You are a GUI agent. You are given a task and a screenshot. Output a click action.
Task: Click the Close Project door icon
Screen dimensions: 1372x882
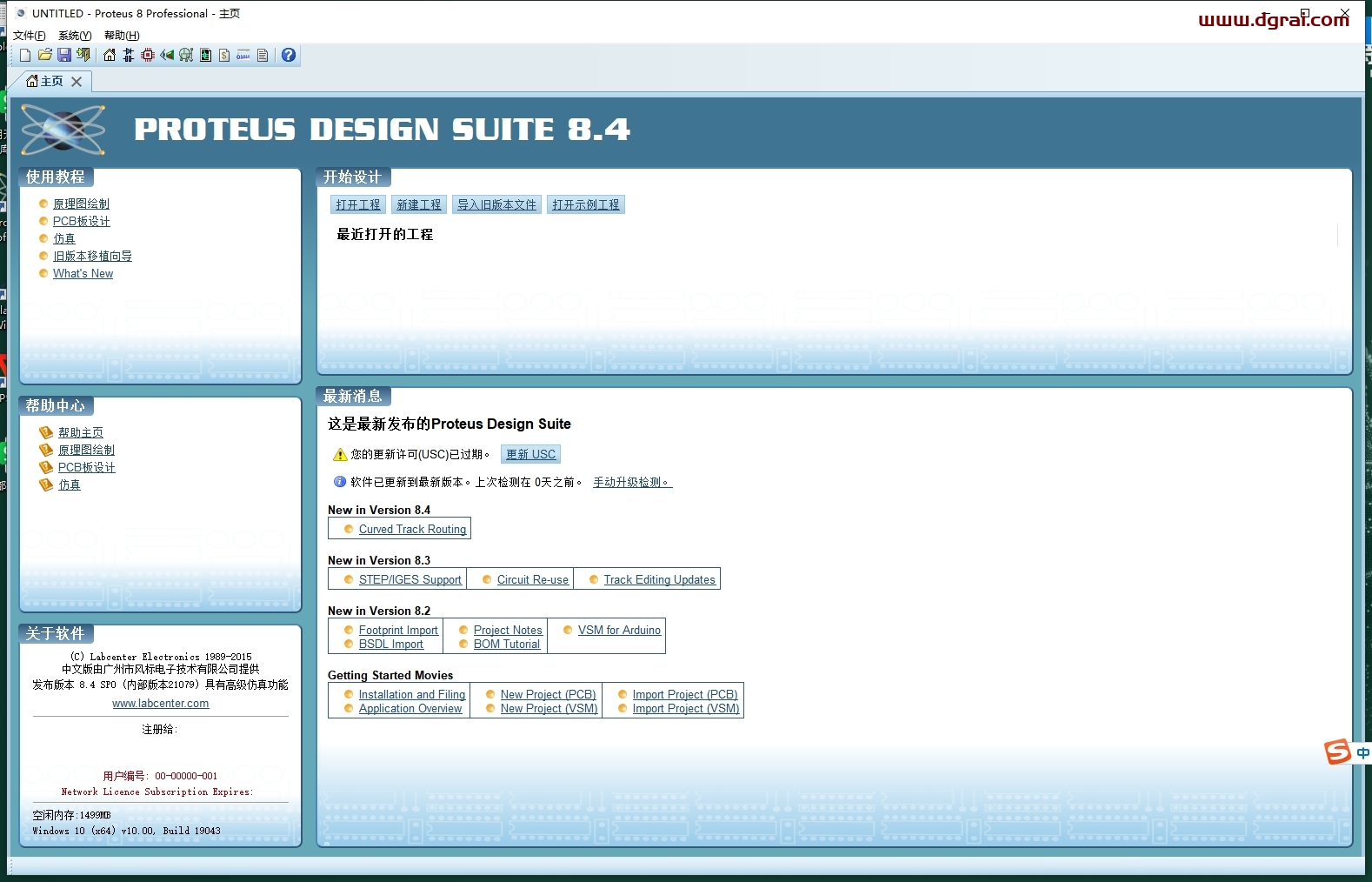click(83, 55)
